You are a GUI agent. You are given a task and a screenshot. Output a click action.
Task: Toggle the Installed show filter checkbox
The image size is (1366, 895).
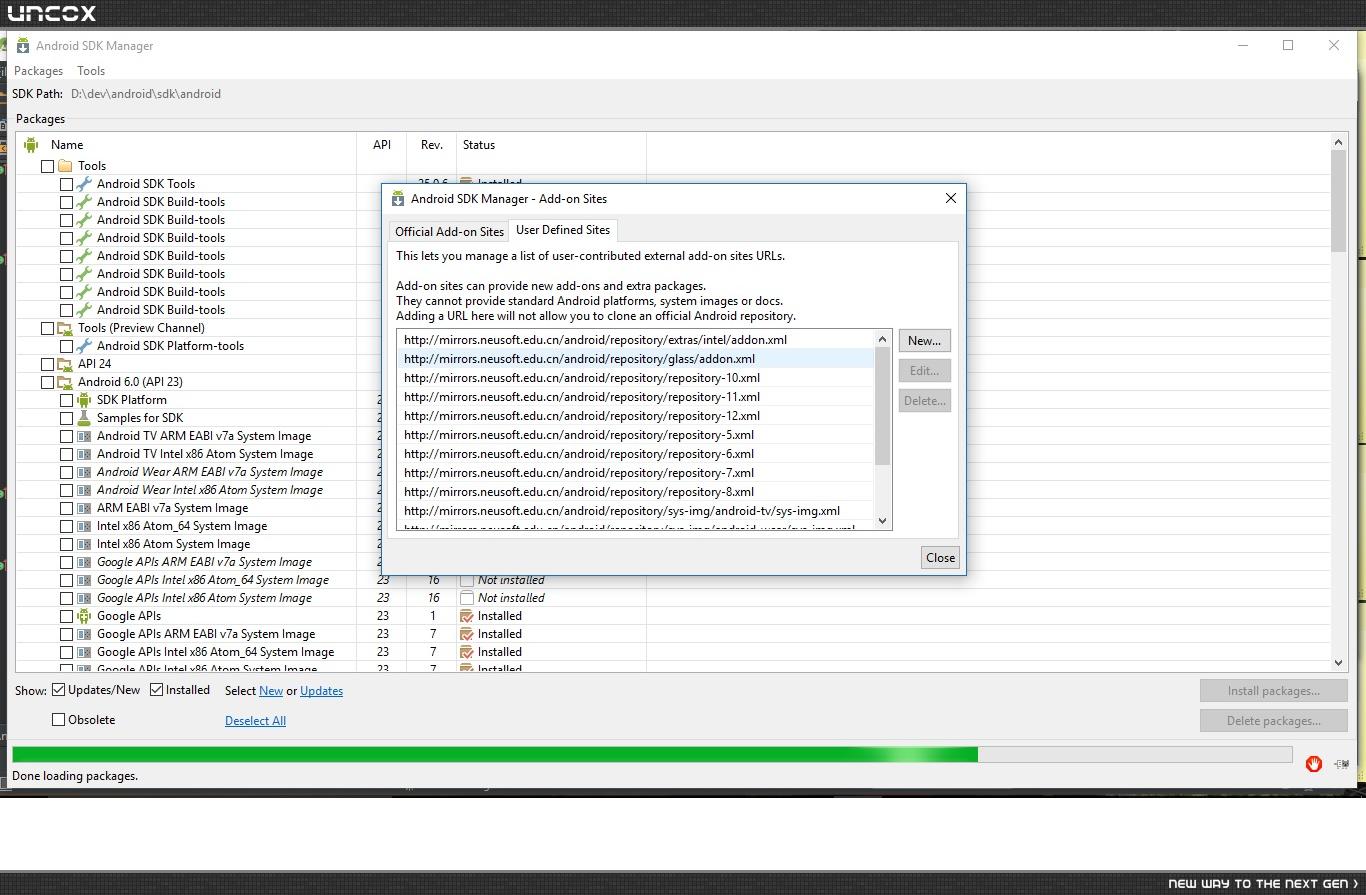tap(157, 690)
